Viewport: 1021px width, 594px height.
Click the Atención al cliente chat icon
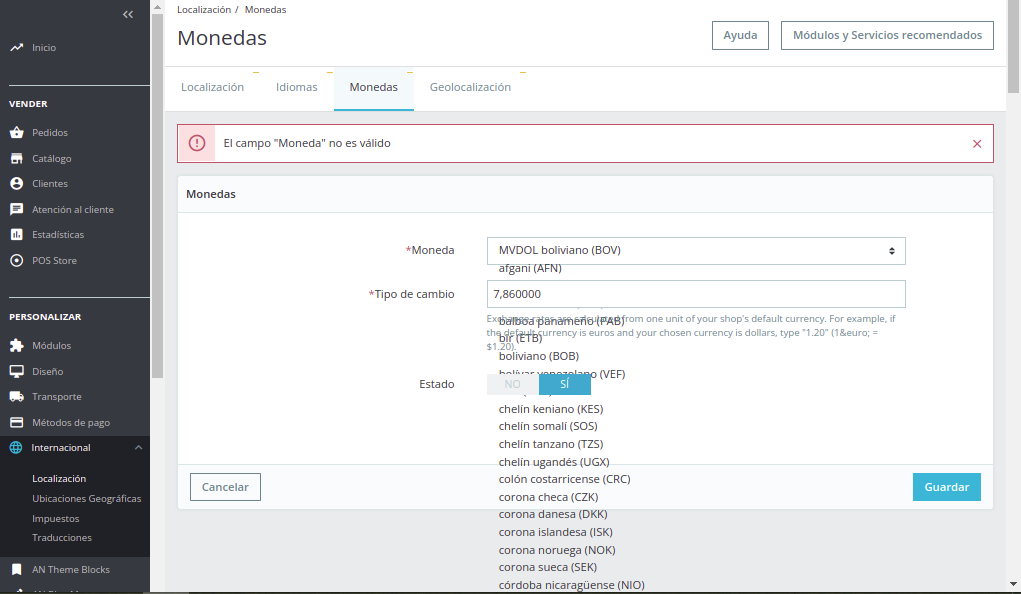click(x=16, y=209)
